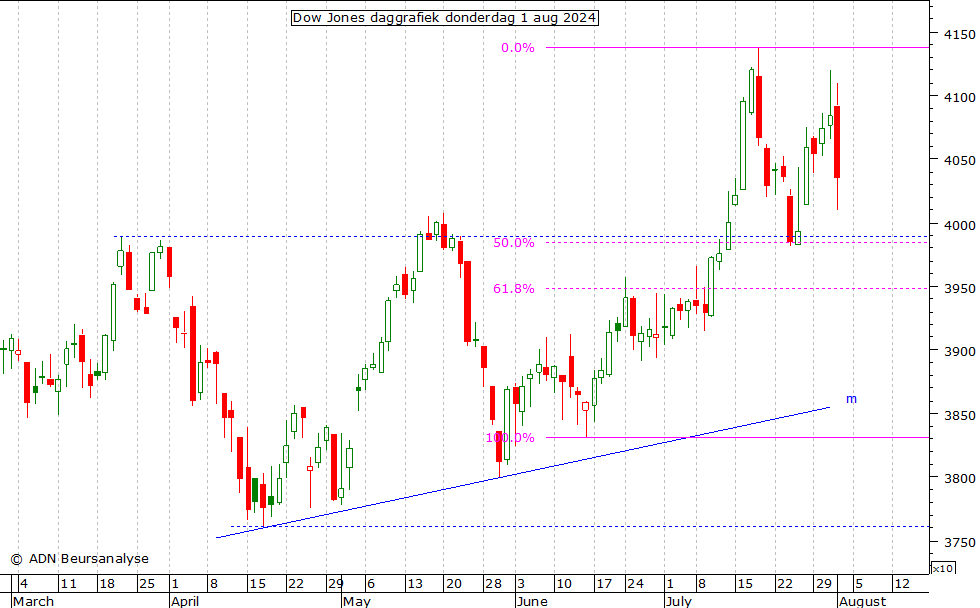Click the May '6' date label
Image resolution: width=980 pixels, height=608 pixels.
(x=371, y=584)
